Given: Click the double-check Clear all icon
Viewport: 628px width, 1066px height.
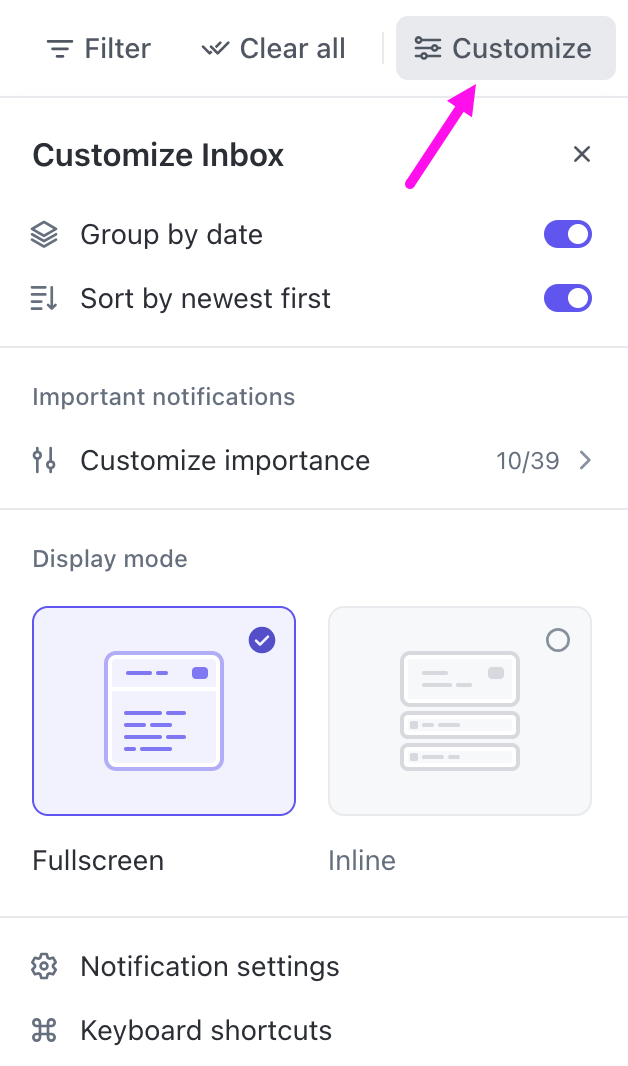Looking at the screenshot, I should click(x=215, y=49).
